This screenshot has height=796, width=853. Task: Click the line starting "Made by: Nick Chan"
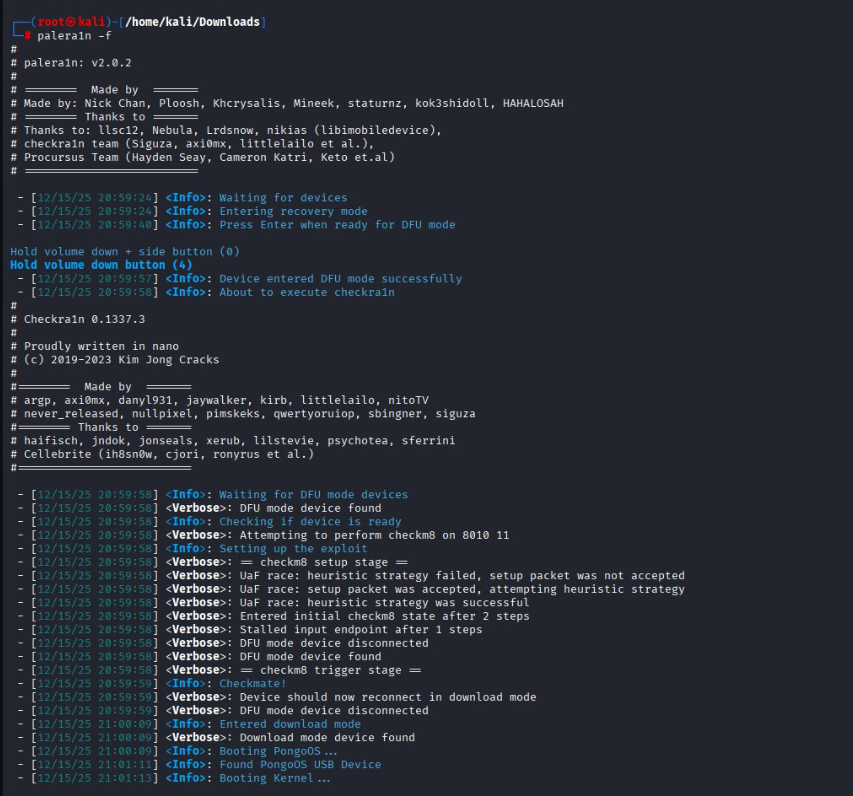coord(294,103)
